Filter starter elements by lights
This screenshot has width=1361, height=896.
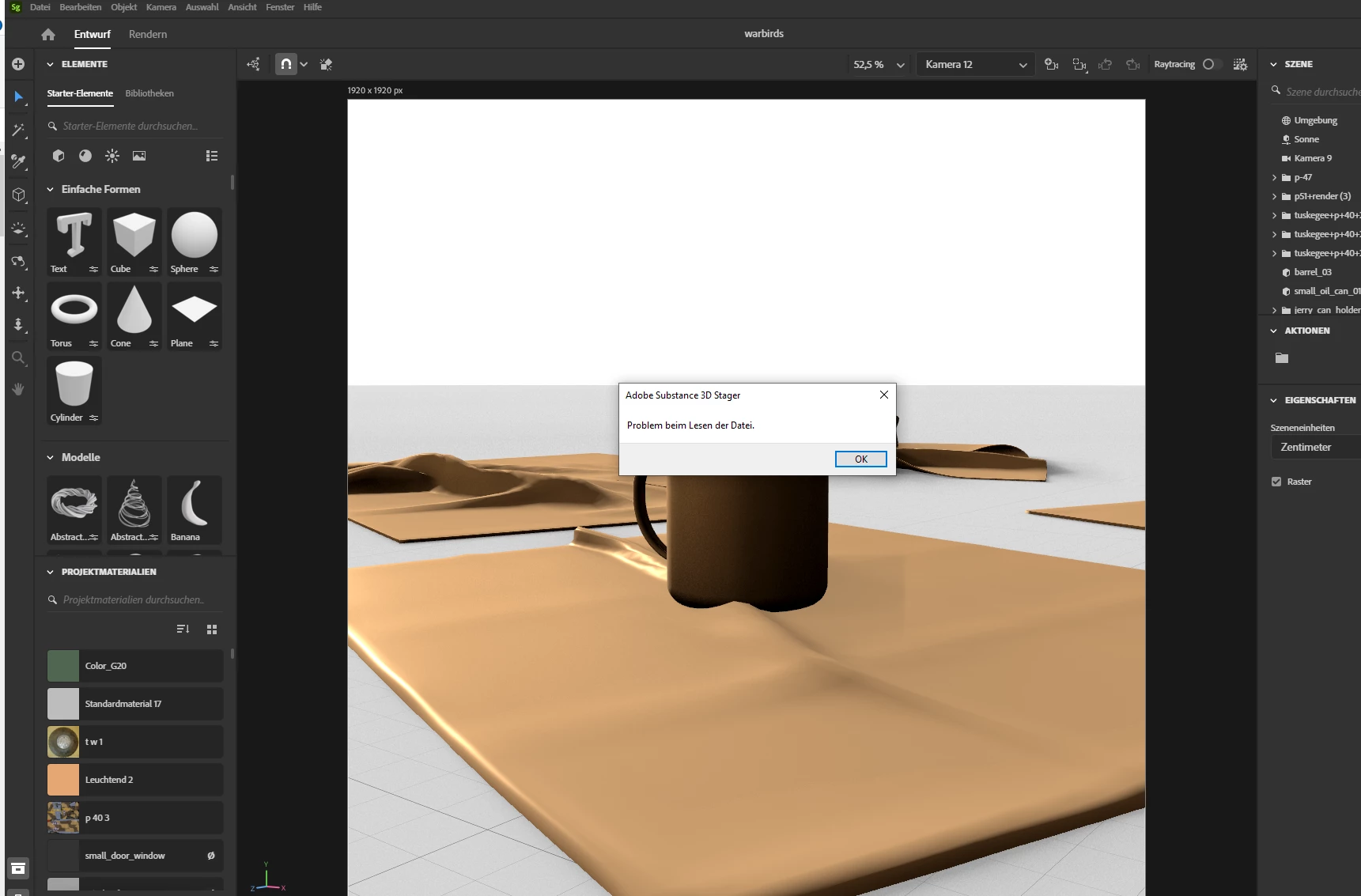pyautogui.click(x=112, y=156)
